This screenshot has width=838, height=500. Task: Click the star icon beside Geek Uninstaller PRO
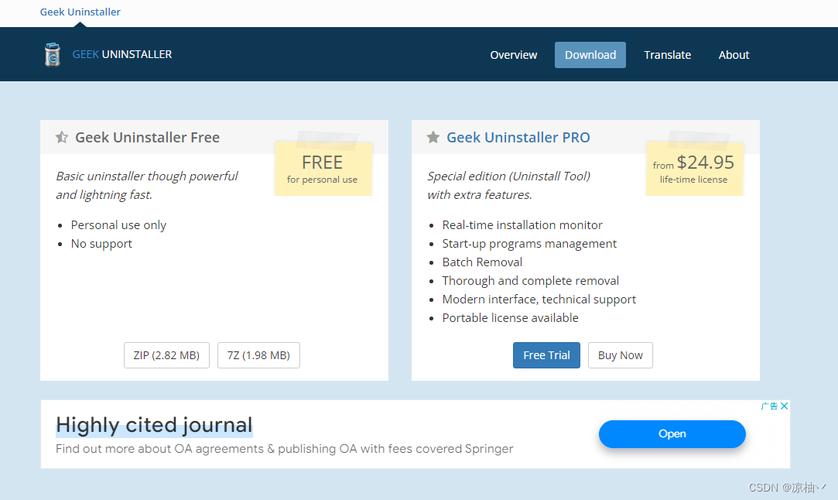pos(433,138)
